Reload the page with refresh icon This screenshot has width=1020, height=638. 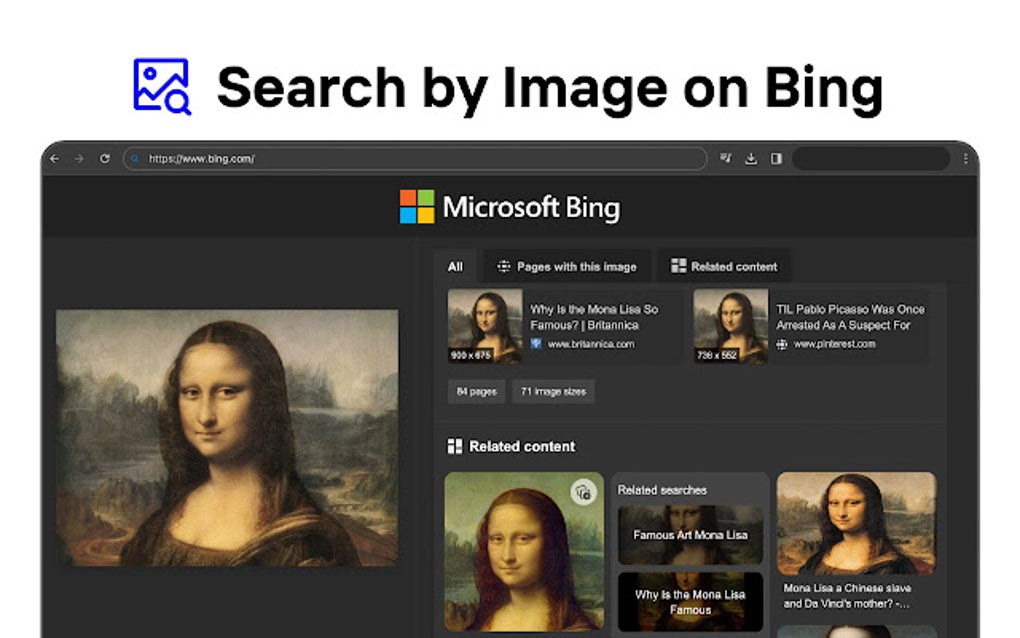tap(105, 159)
